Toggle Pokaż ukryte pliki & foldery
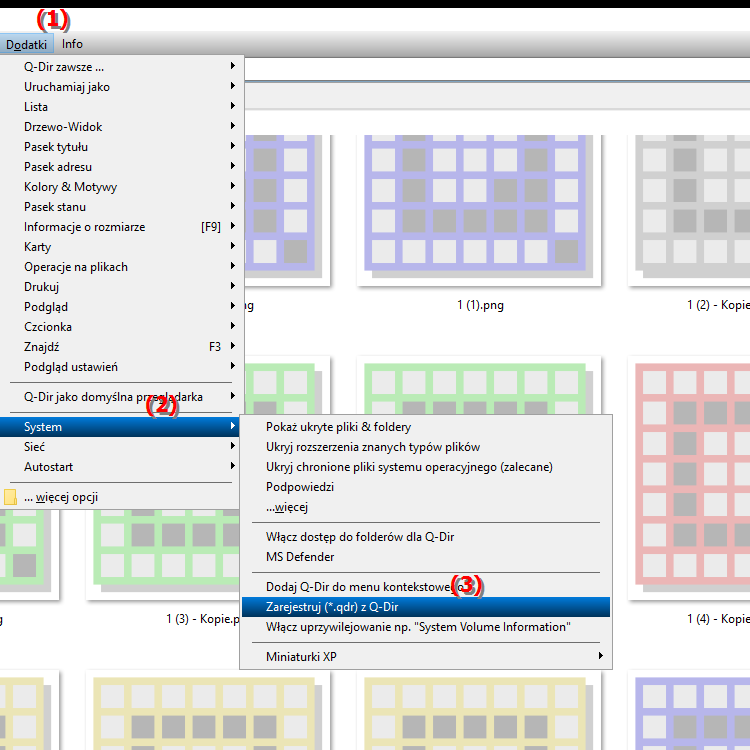This screenshot has height=750, width=750. [426, 427]
